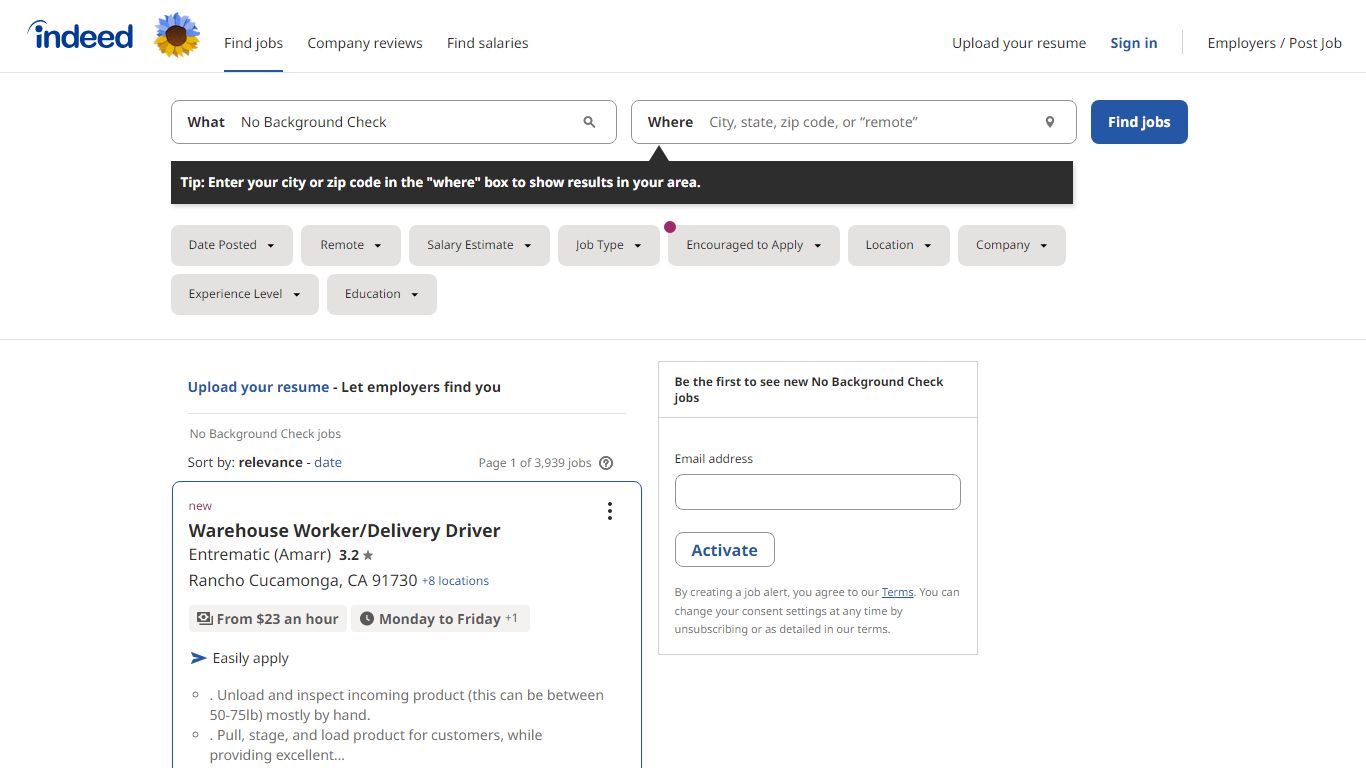Click the No Background Check jobs label
1366x768 pixels.
pyautogui.click(x=266, y=434)
